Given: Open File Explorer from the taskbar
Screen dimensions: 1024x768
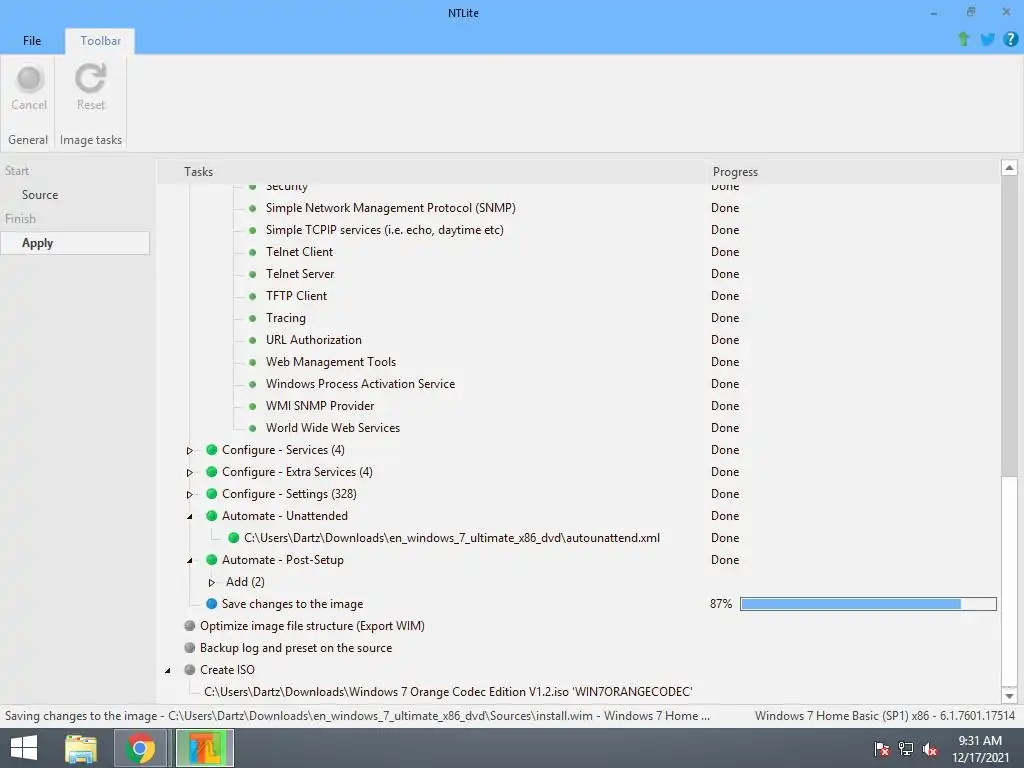Looking at the screenshot, I should click(x=81, y=748).
